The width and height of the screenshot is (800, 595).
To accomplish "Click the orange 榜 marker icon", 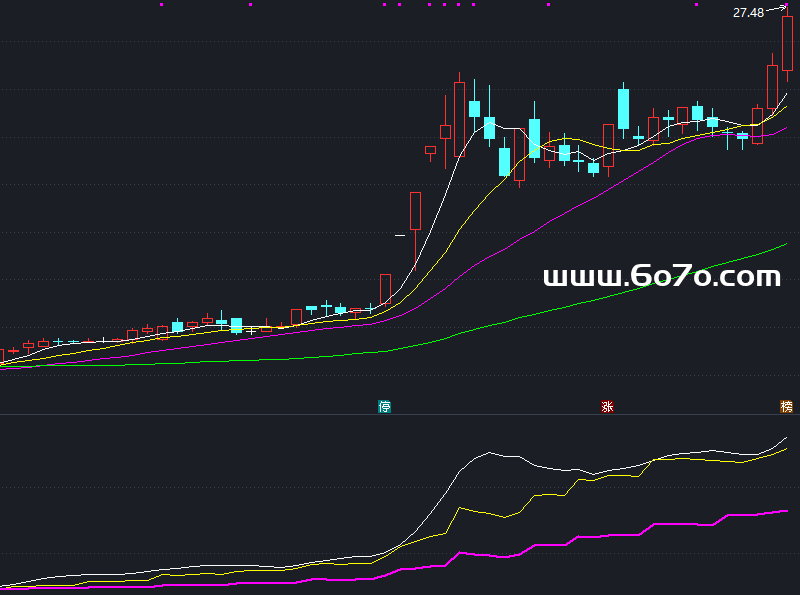I will (x=786, y=406).
